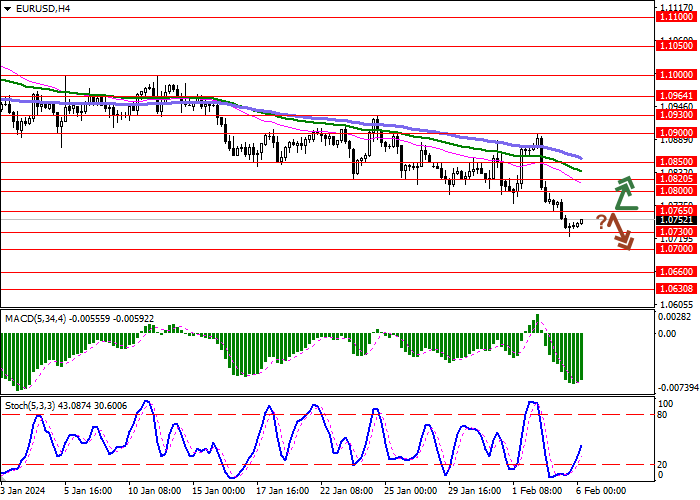Select the 10 Jan 08:00 time label
The image size is (700, 500).
155,490
